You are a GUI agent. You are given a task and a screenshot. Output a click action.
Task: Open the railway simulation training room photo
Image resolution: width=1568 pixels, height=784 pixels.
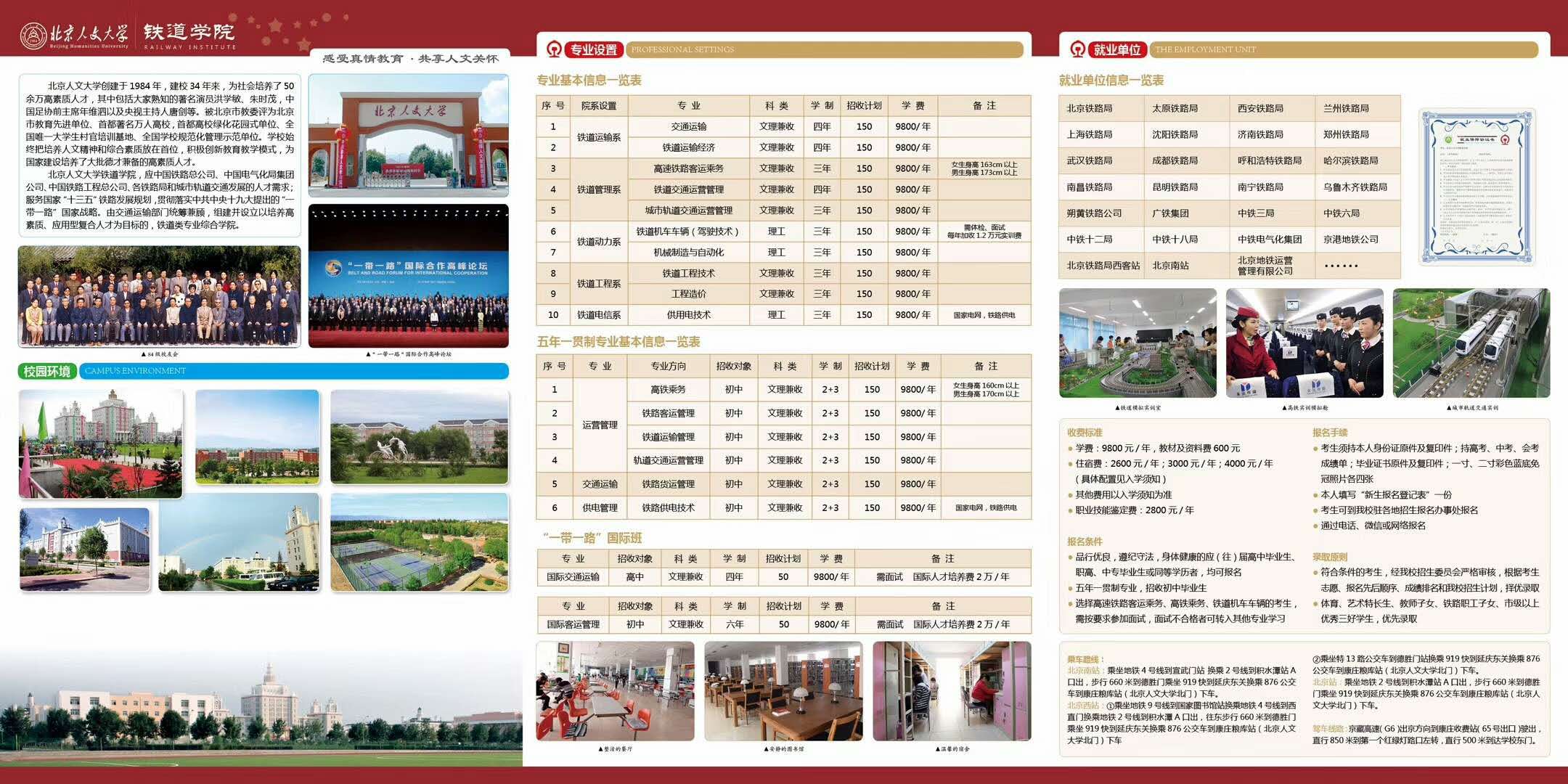tap(1138, 343)
